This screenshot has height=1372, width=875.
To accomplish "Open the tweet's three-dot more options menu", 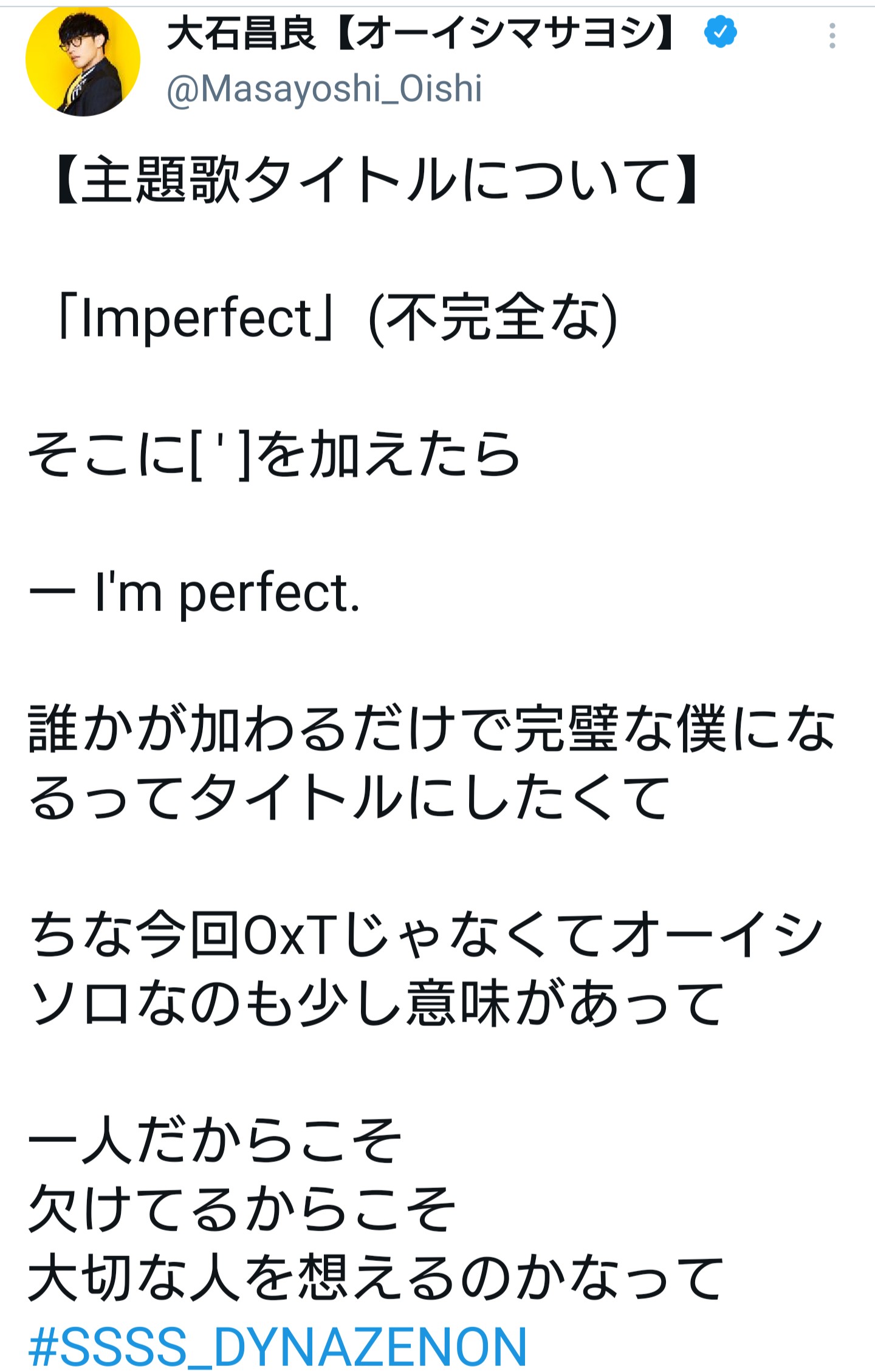I will point(832,36).
